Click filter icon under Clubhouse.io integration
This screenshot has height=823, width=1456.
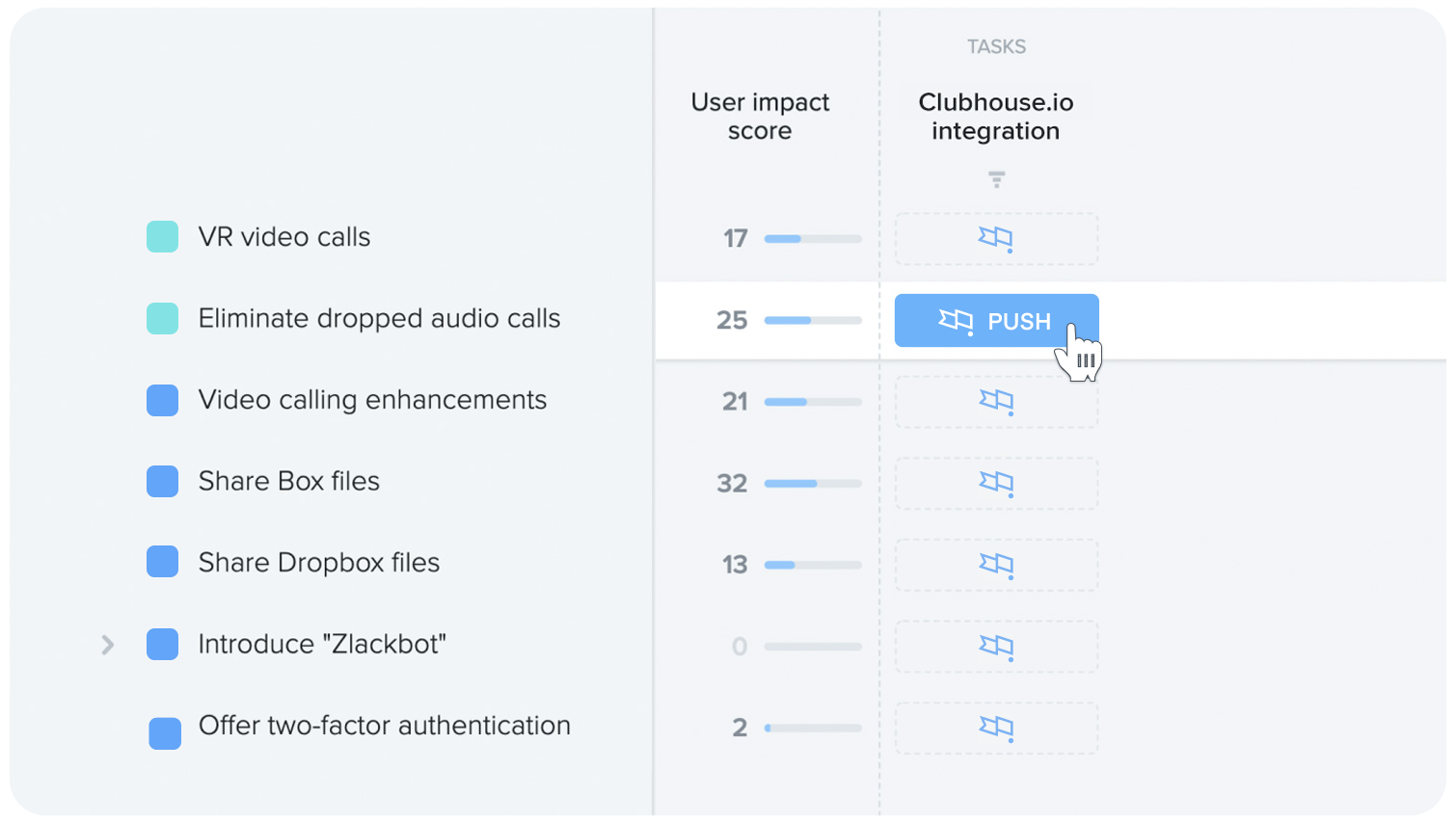pyautogui.click(x=996, y=179)
